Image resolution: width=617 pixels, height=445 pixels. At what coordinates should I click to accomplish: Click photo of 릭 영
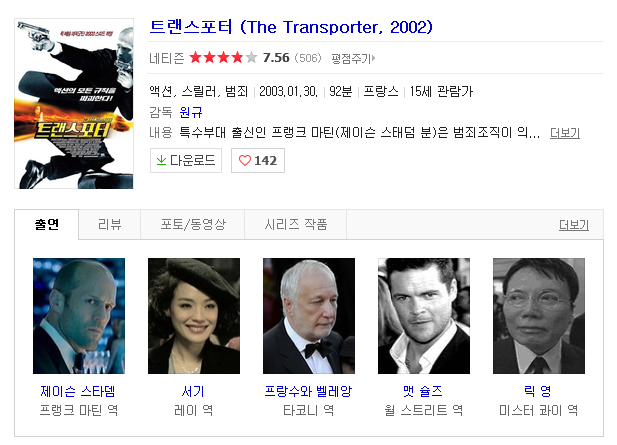[539, 316]
